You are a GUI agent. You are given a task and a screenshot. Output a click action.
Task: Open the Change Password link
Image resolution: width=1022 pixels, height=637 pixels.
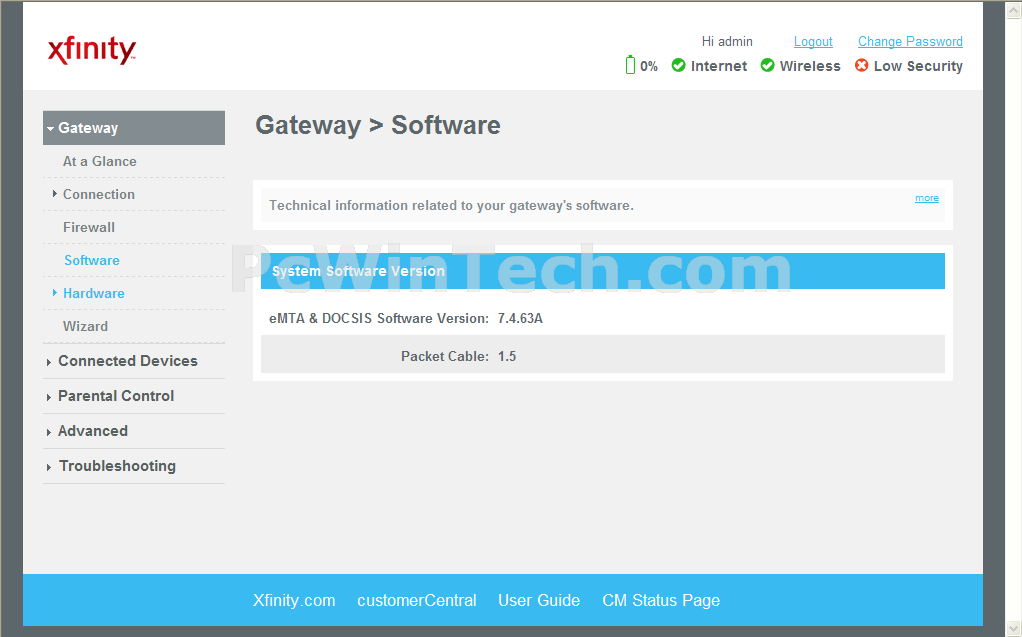[910, 42]
